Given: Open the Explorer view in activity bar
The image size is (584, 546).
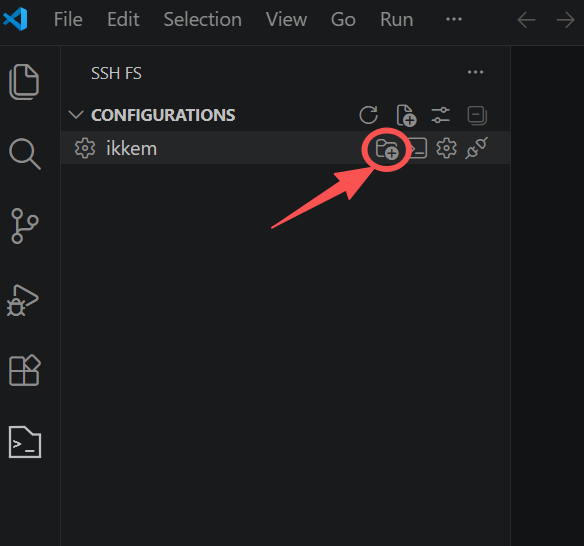Looking at the screenshot, I should coord(24,82).
